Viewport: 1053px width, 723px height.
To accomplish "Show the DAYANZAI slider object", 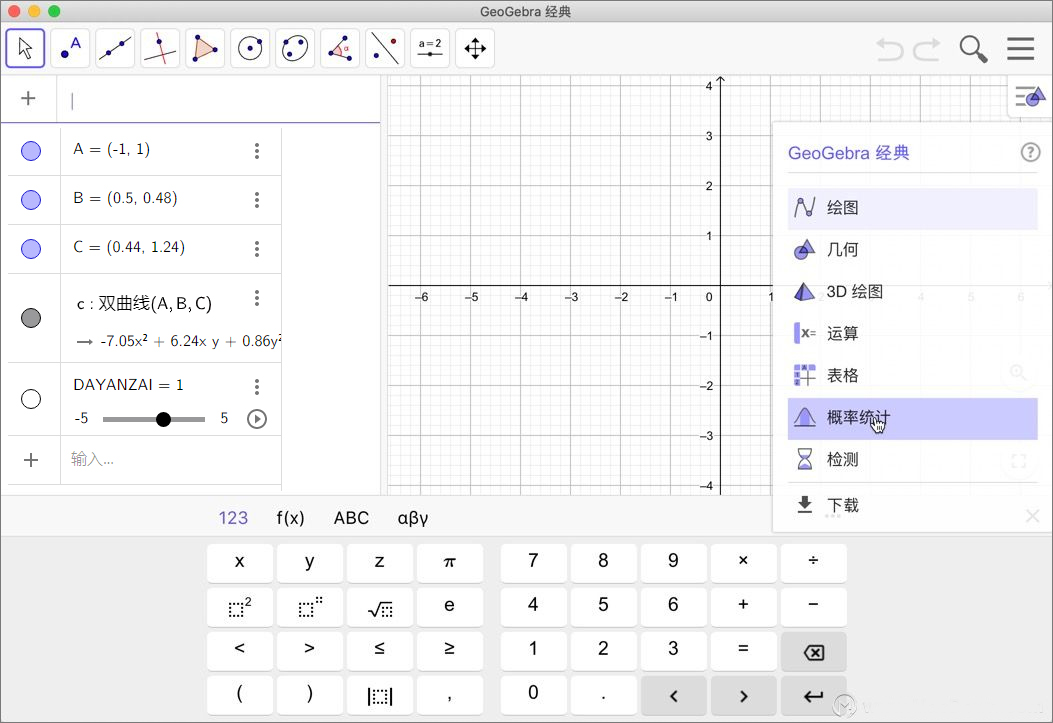I will click(31, 398).
